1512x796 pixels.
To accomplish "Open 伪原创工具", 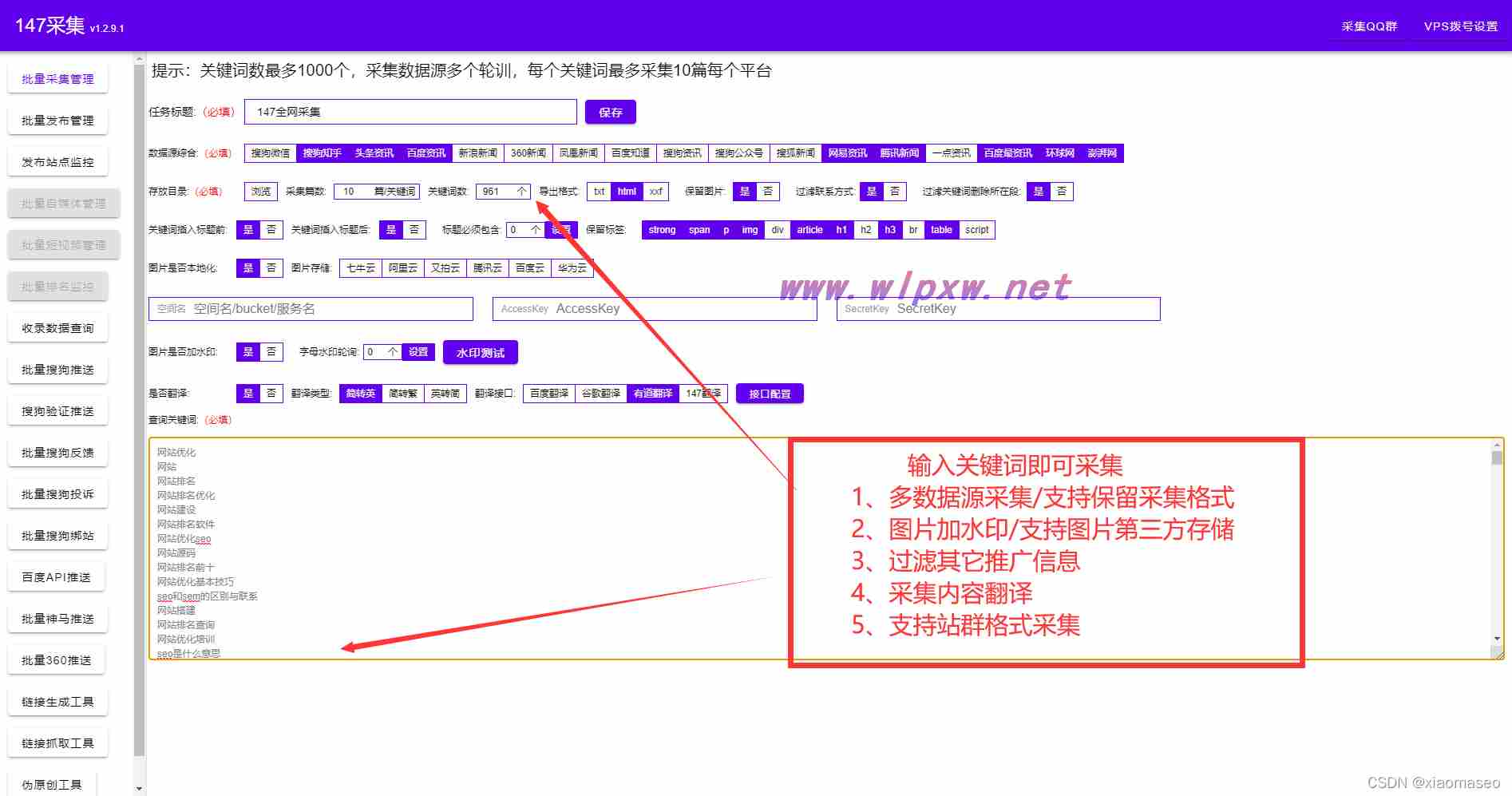I will [52, 784].
